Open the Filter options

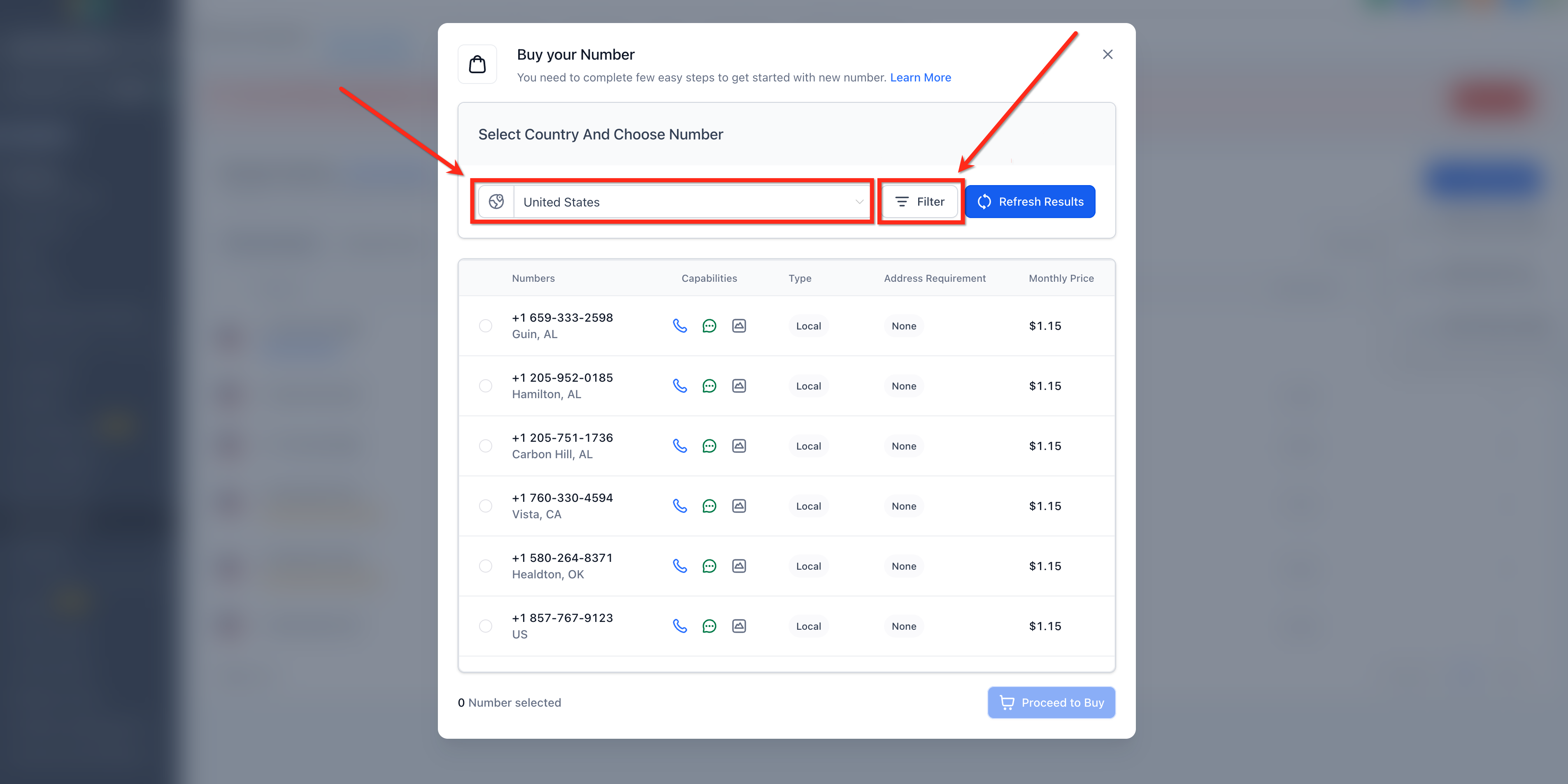pos(920,202)
